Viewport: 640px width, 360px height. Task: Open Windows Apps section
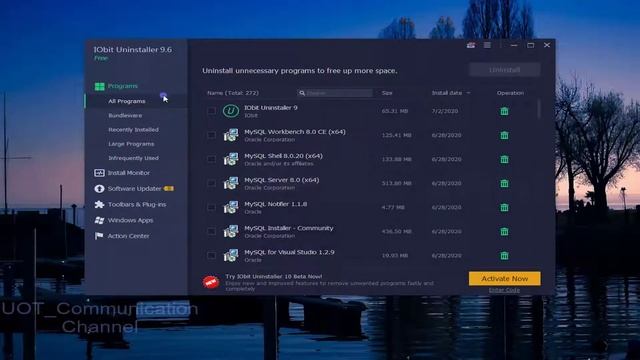(130, 220)
